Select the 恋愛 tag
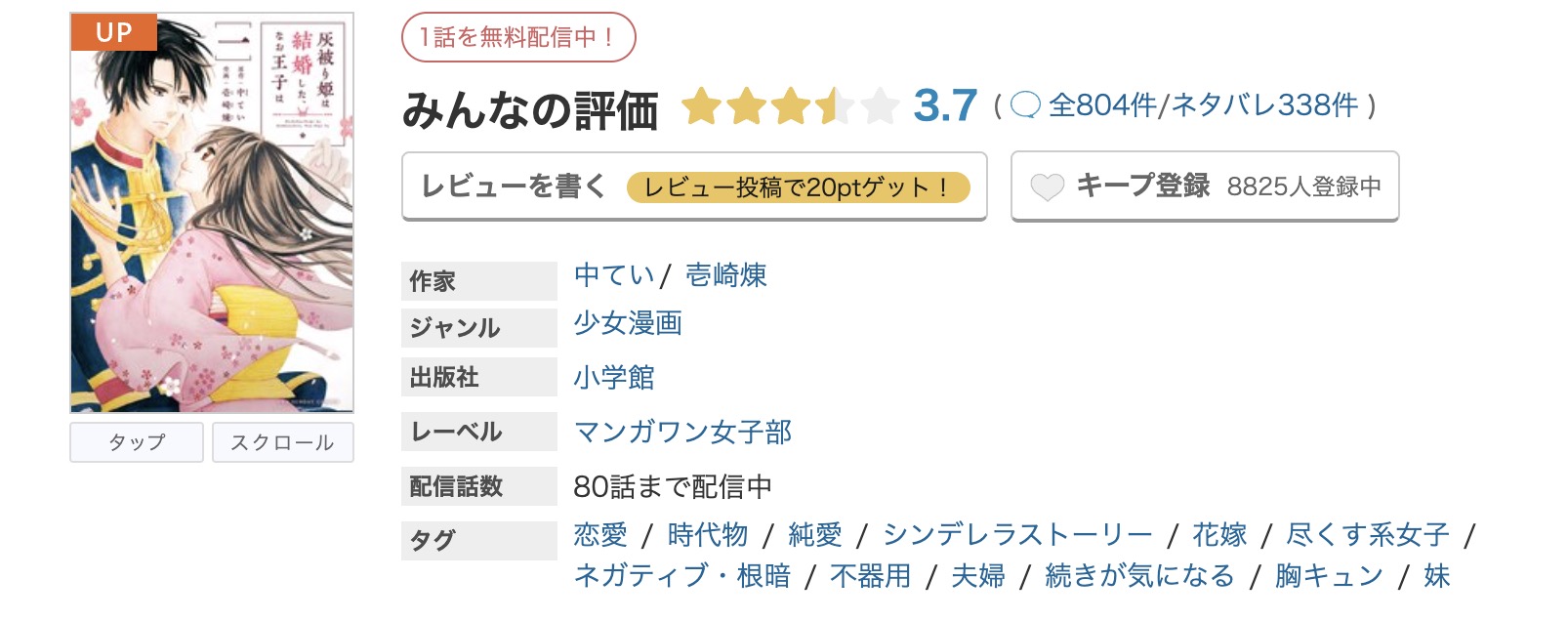The image size is (1568, 621). click(x=600, y=535)
